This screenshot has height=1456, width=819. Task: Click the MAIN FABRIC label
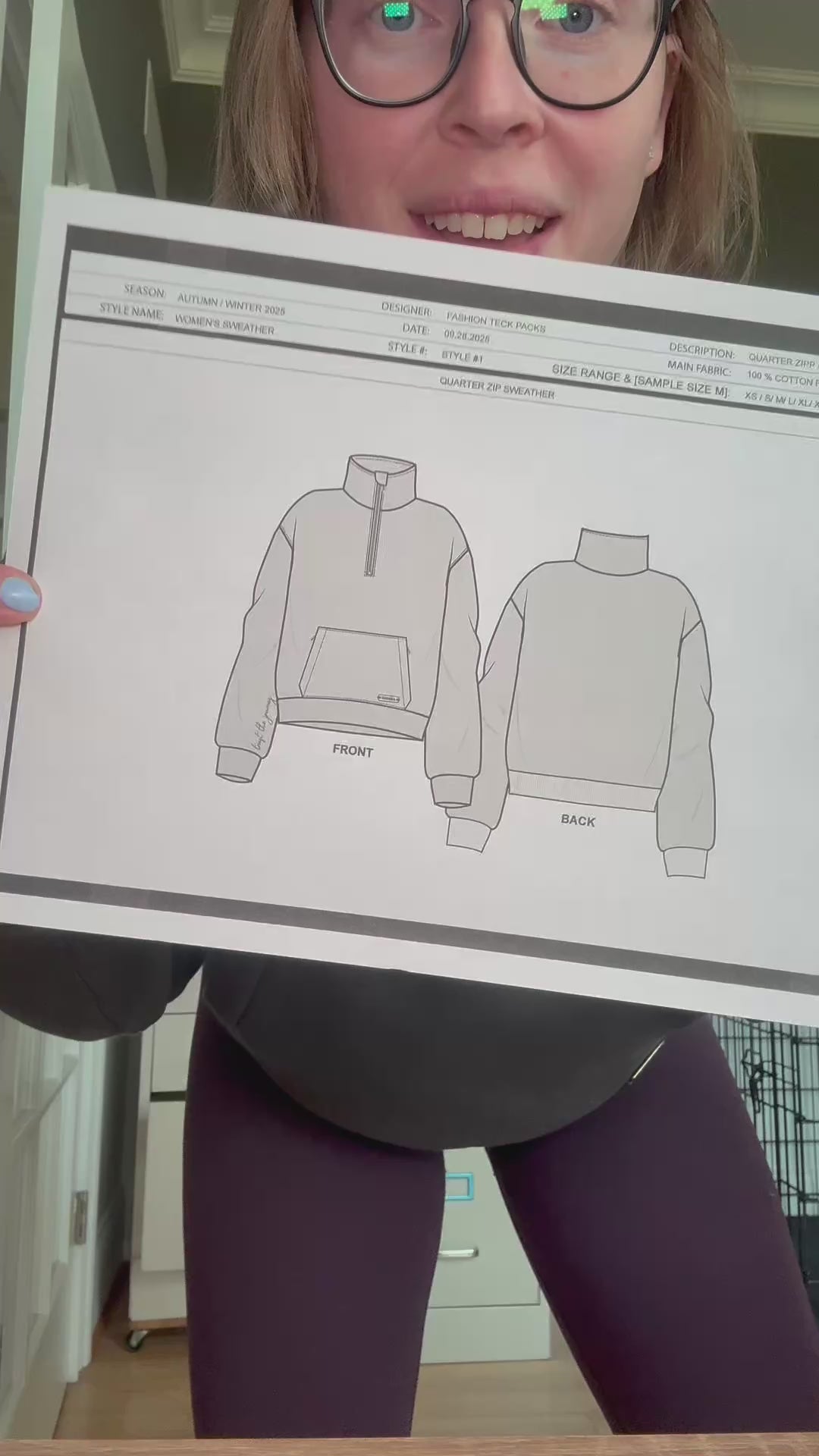coord(699,371)
